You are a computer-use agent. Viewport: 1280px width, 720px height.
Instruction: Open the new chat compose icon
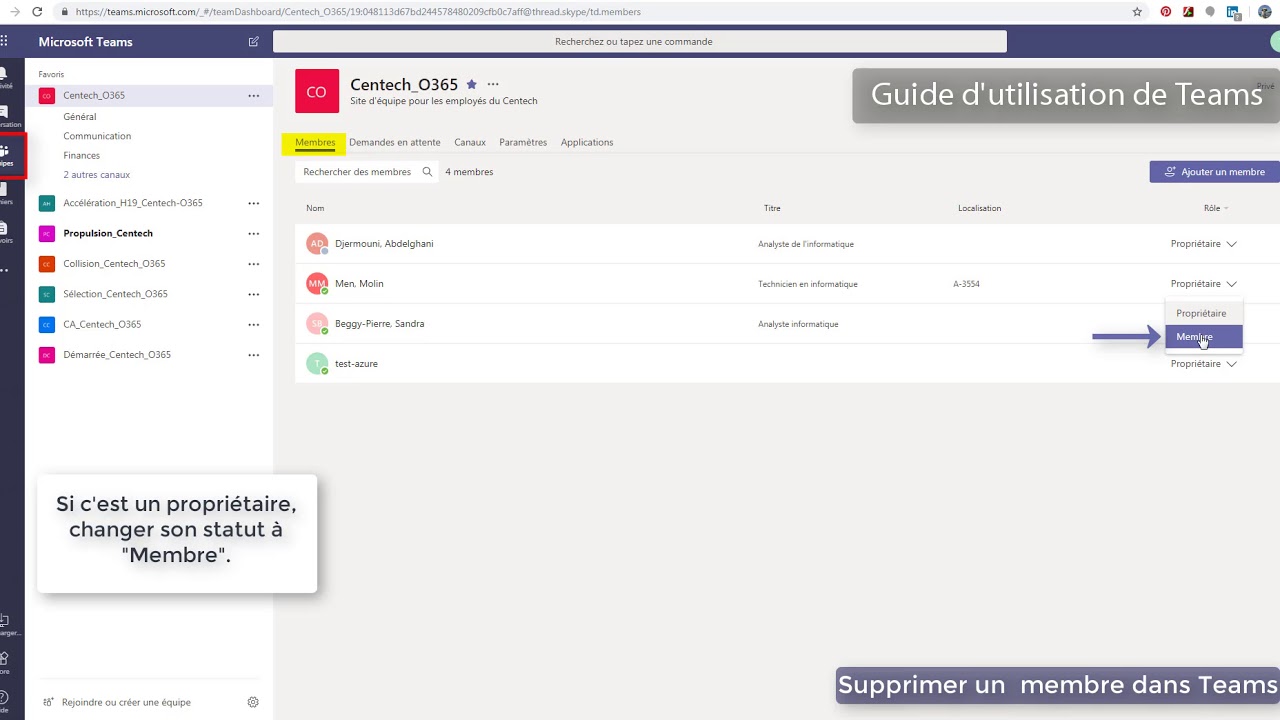[x=253, y=42]
